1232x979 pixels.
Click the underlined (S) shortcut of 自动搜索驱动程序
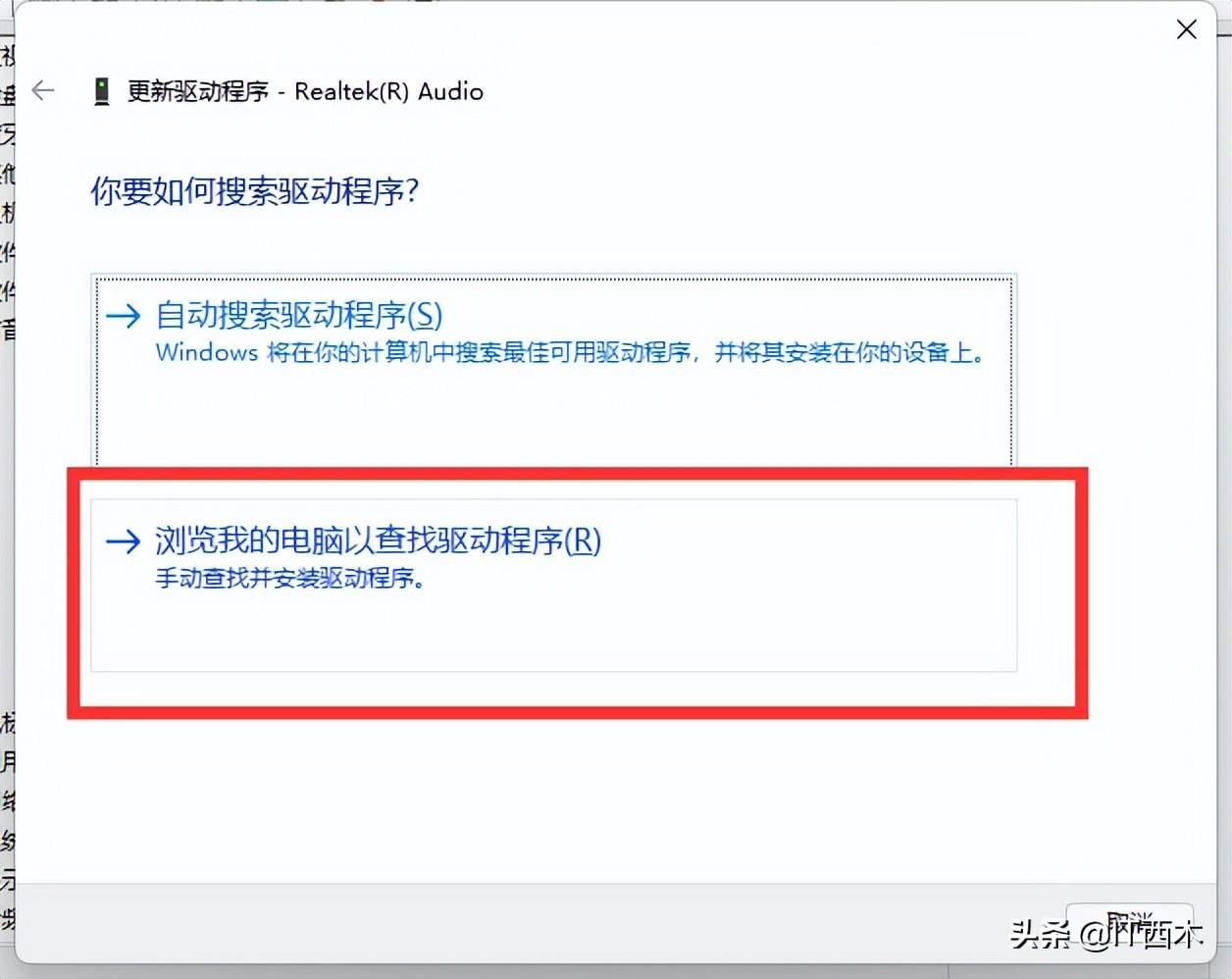425,316
